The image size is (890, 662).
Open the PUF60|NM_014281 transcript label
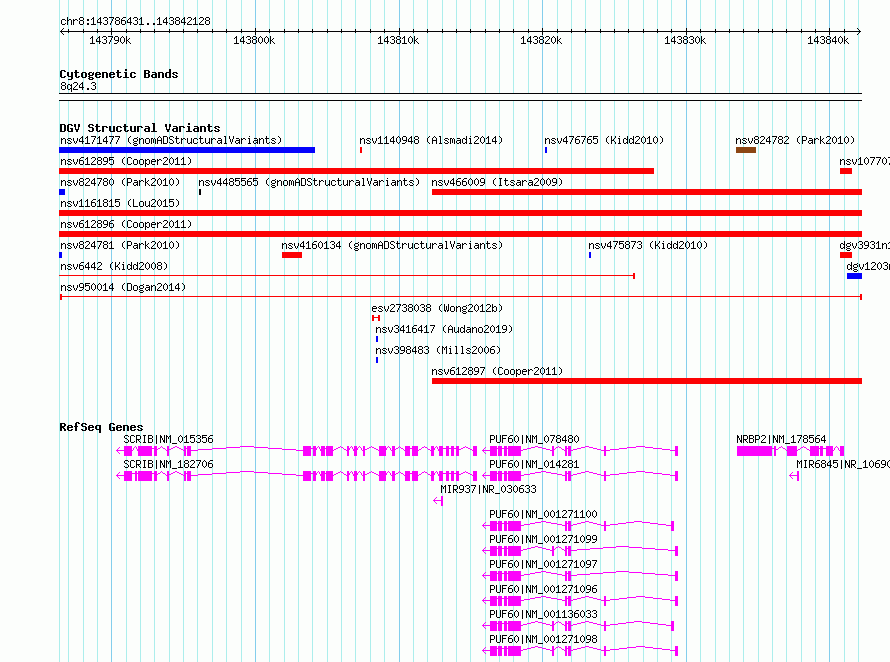tap(534, 464)
